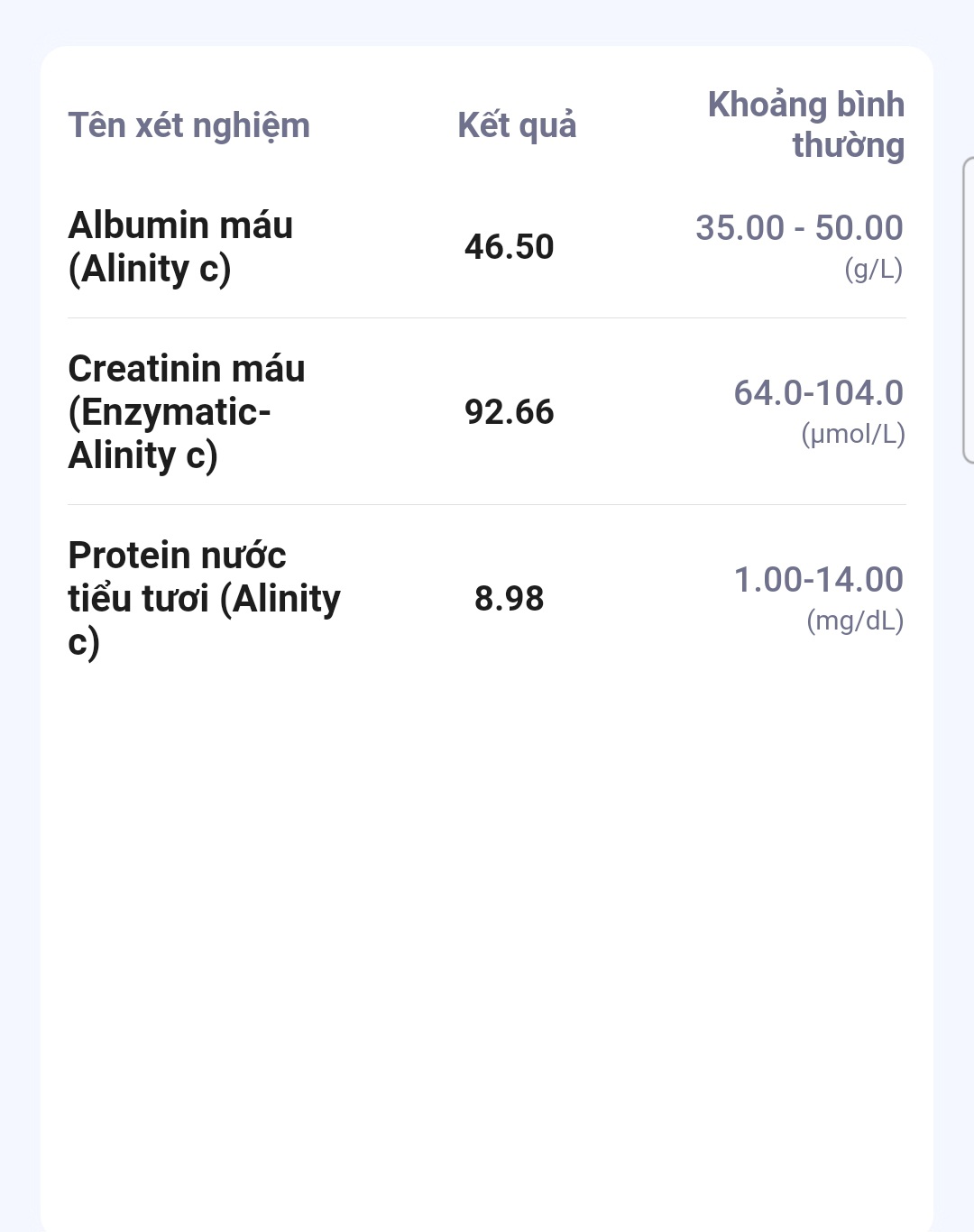
Task: Click the normal range 35.00 - 50.00
Action: coord(799,228)
